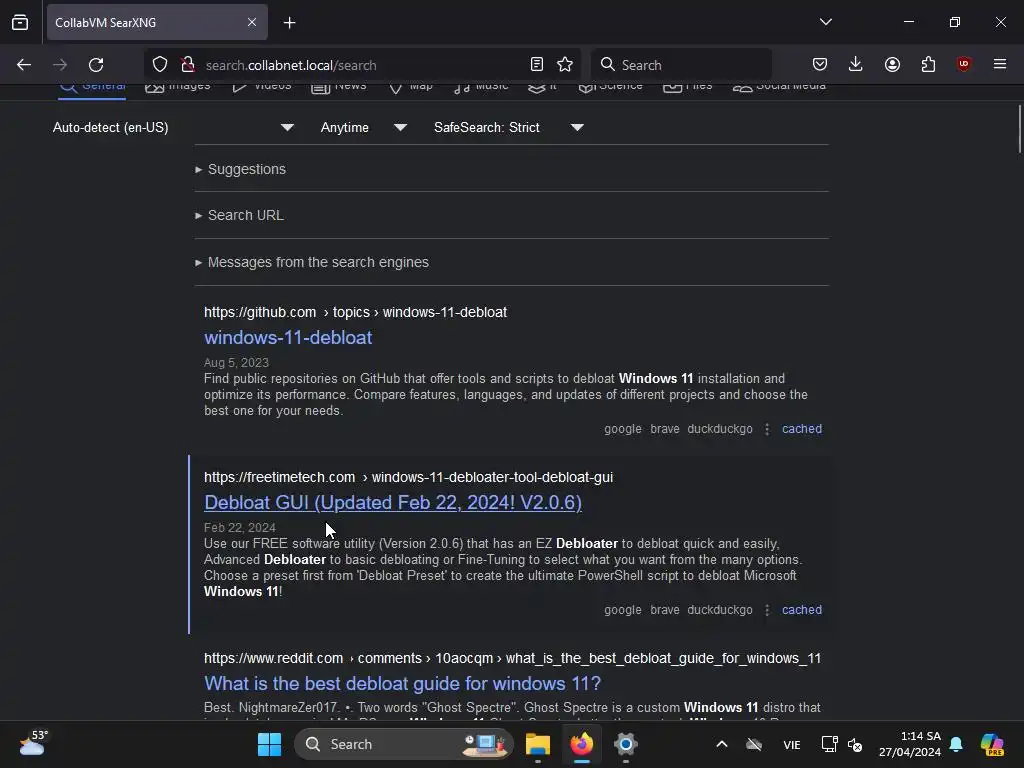The image size is (1024, 768).
Task: Show hidden tray icons chevron
Action: (x=722, y=744)
